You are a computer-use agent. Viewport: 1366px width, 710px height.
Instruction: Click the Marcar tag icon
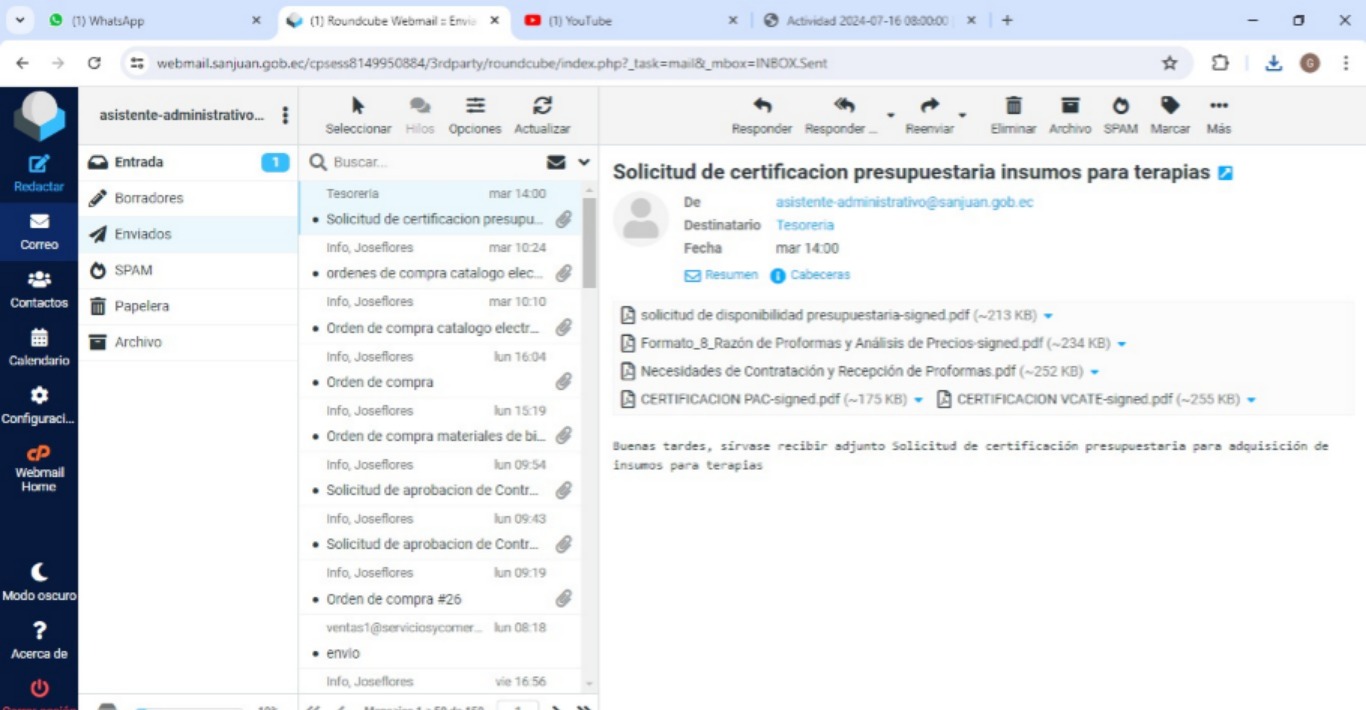click(1170, 106)
